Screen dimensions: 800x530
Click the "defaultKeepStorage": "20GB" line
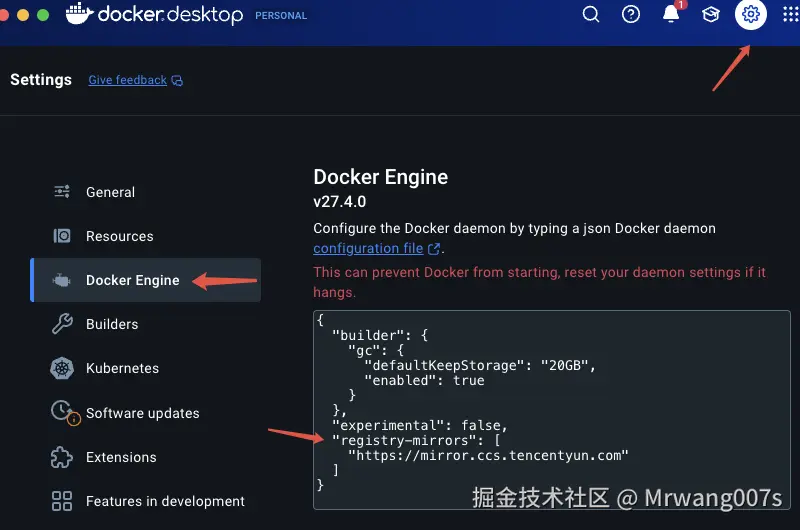click(480, 365)
